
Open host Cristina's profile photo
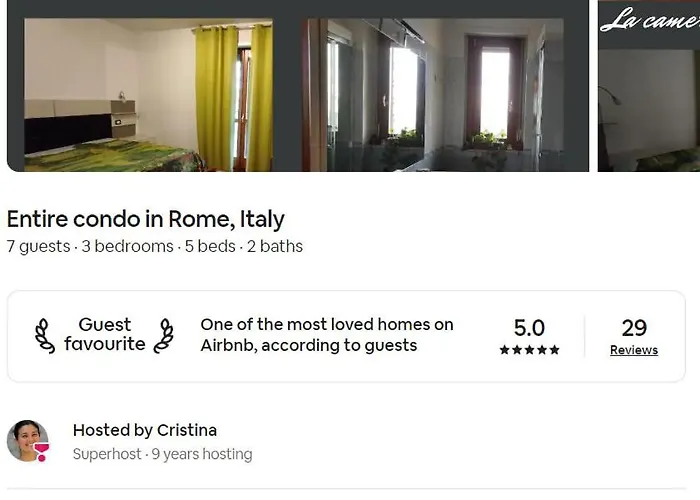[x=26, y=440]
